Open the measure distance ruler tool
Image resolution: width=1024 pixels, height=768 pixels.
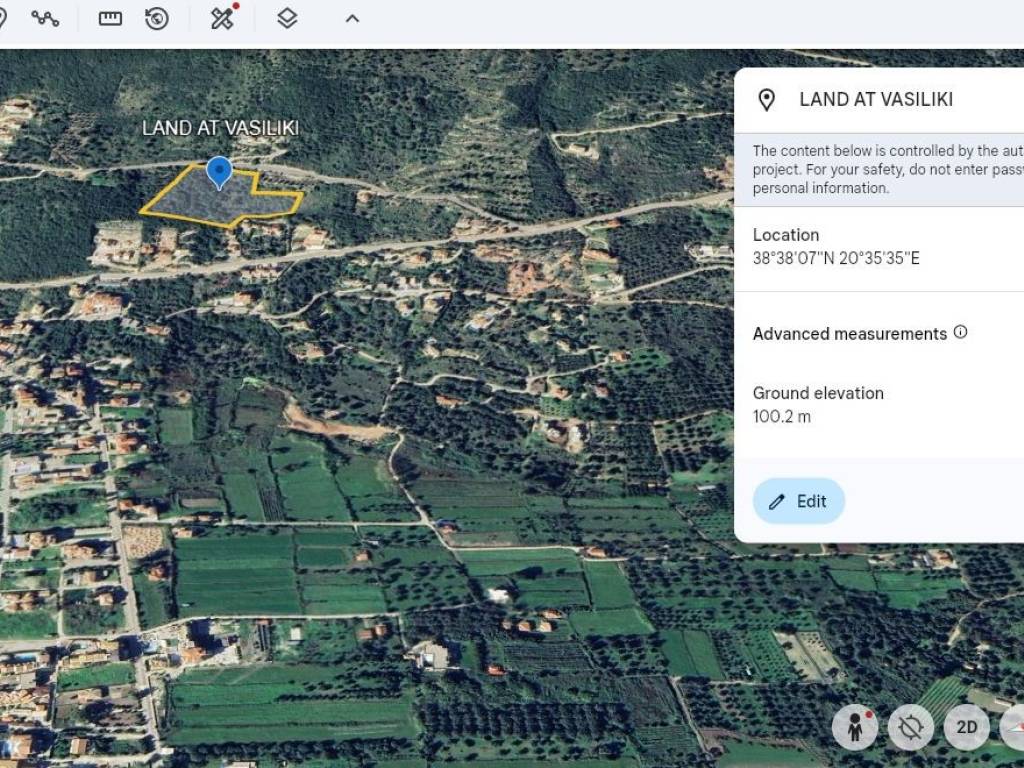tap(110, 18)
